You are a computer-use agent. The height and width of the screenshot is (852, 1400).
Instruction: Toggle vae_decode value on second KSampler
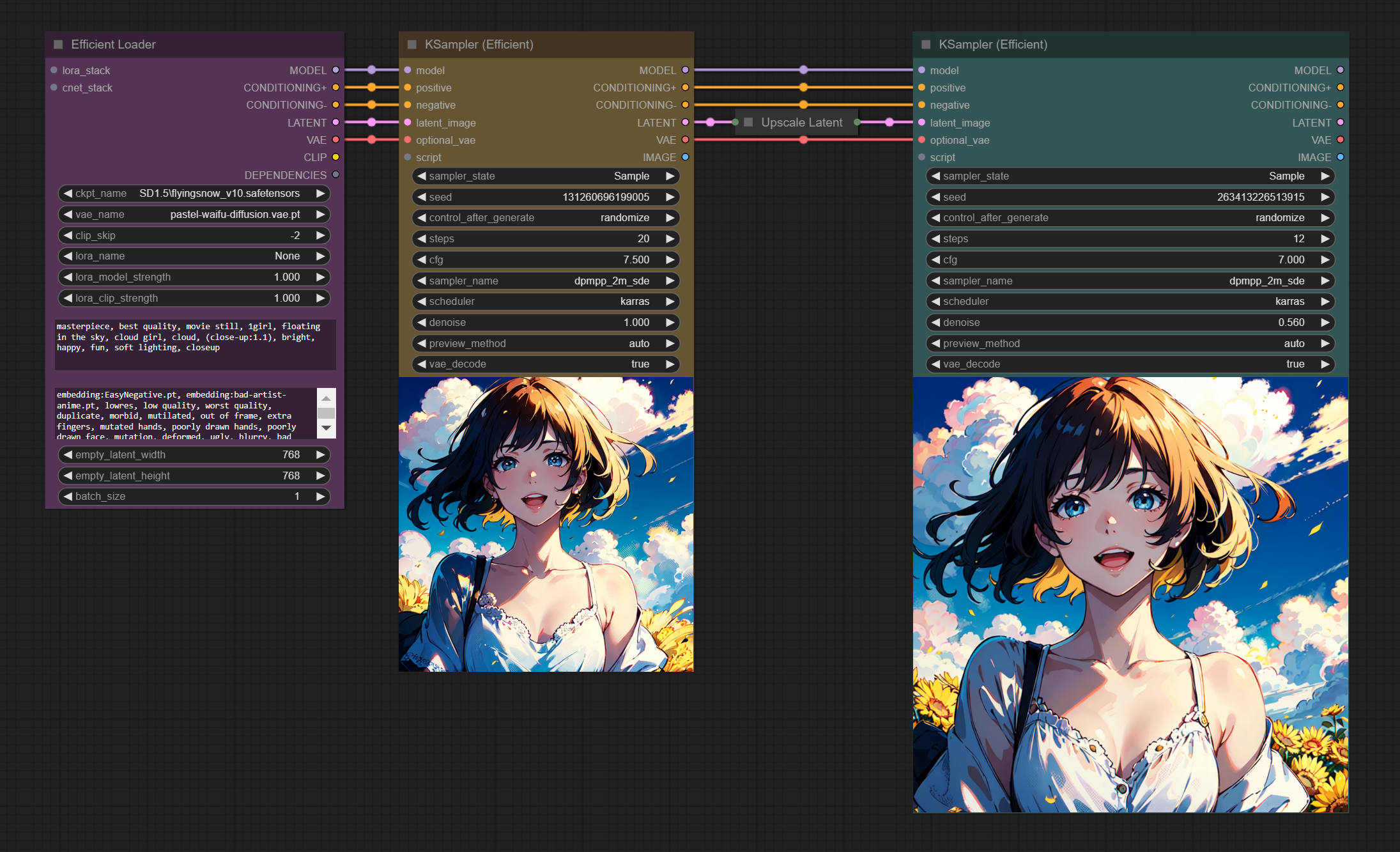1130,364
